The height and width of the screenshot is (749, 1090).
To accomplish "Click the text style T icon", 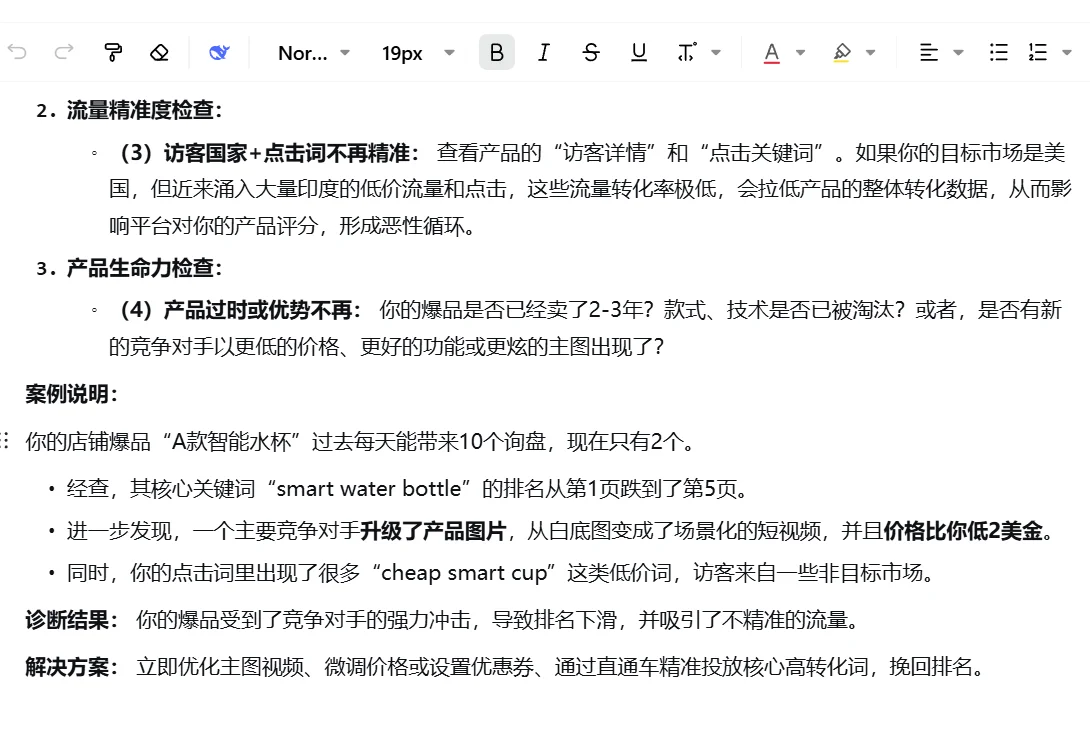I will tap(686, 52).
